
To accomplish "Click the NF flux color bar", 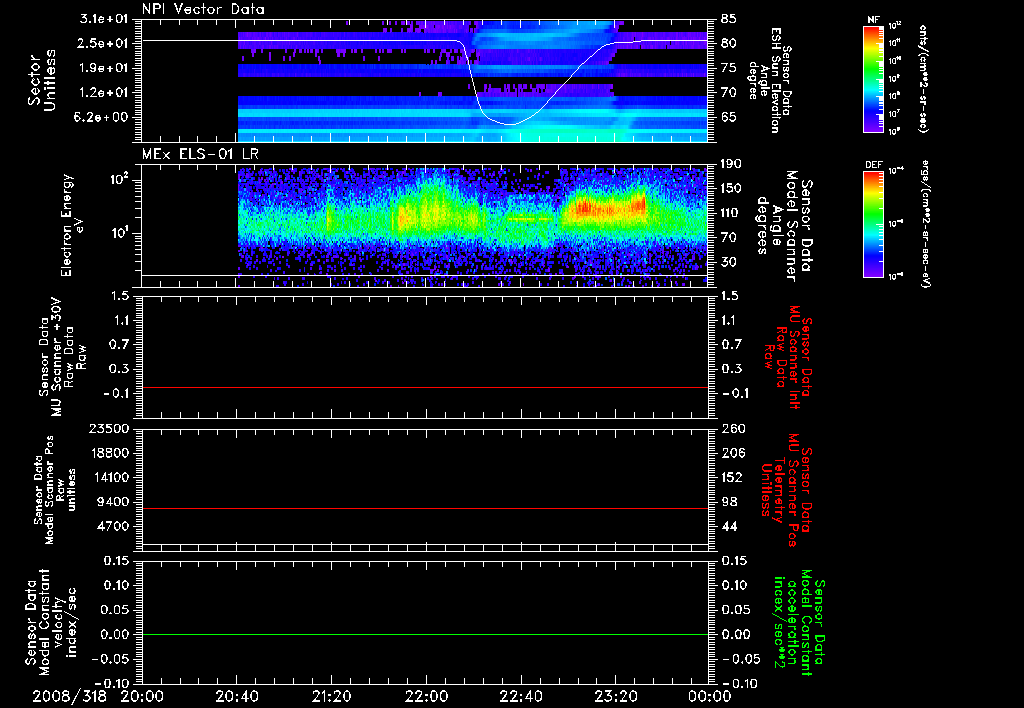I will point(874,78).
